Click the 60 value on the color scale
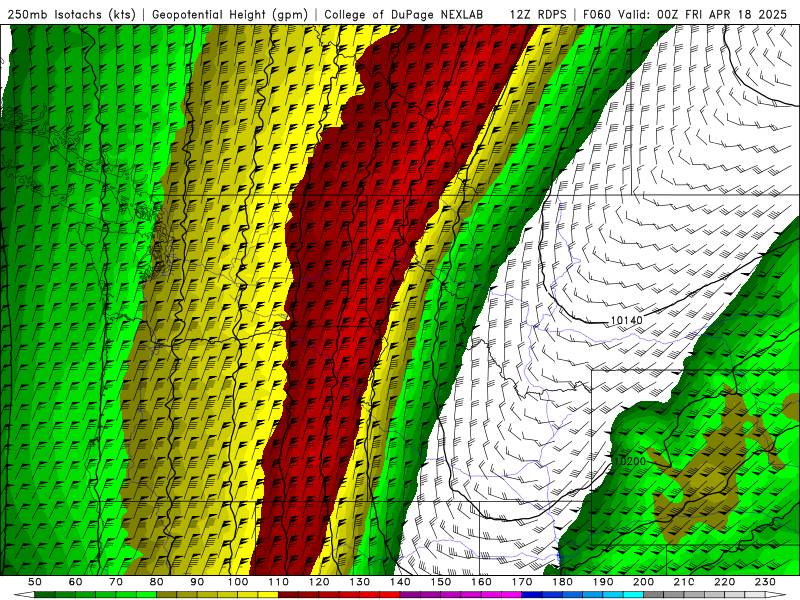 click(76, 582)
